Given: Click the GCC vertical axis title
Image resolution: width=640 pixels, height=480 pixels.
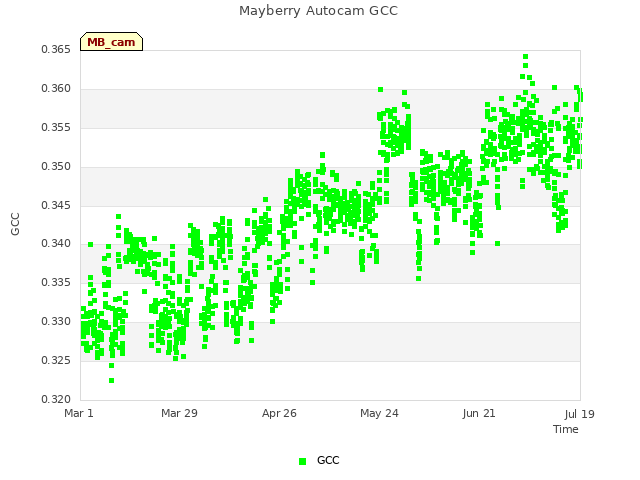Looking at the screenshot, I should 15,224.
